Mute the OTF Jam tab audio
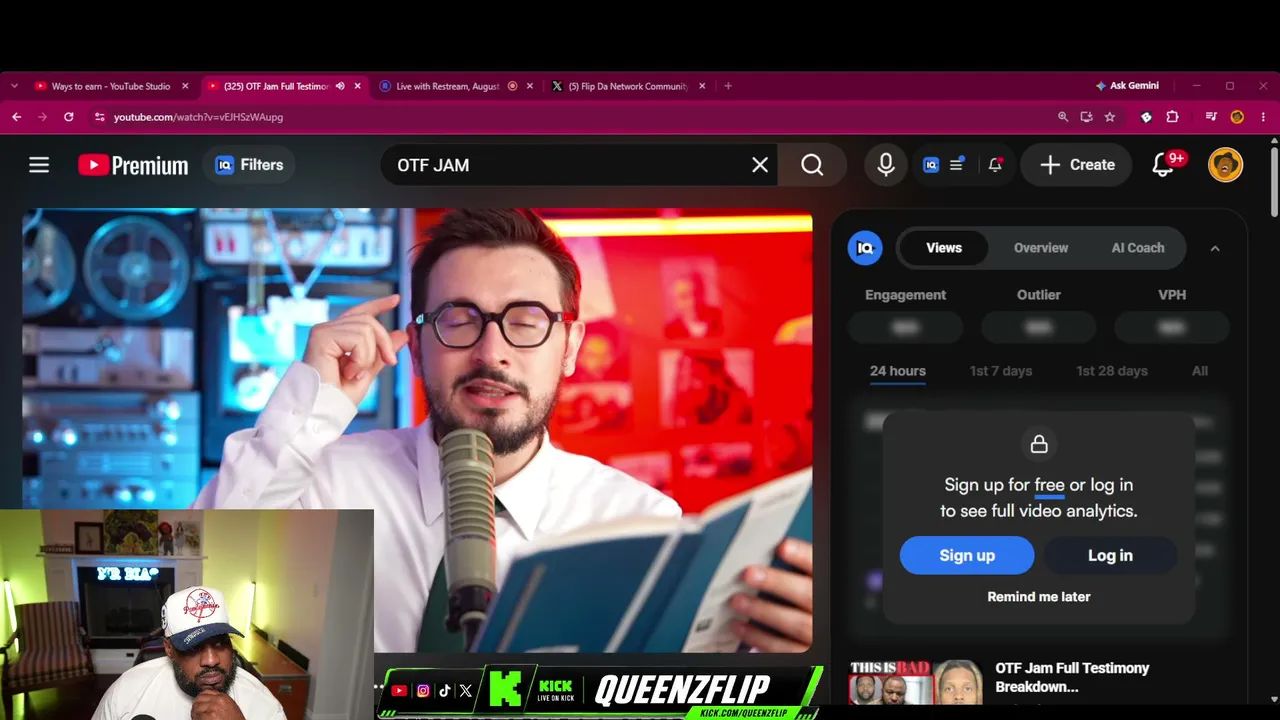 click(340, 86)
